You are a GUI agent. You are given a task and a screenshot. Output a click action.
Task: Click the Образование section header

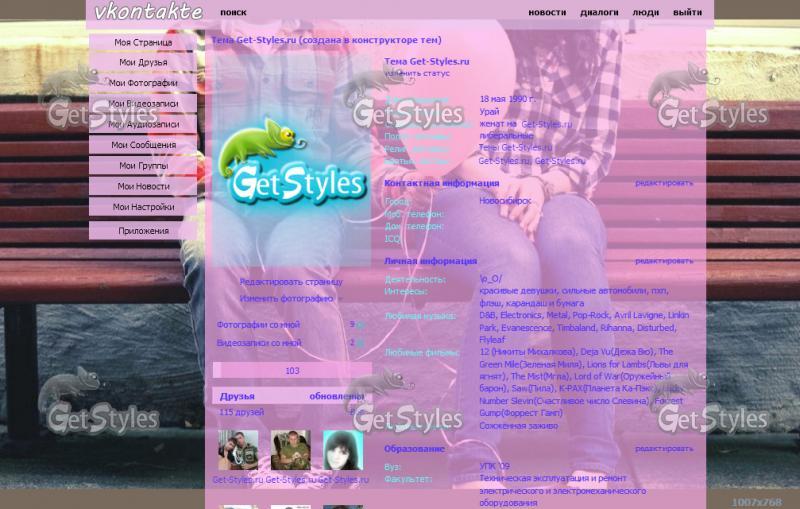click(414, 449)
